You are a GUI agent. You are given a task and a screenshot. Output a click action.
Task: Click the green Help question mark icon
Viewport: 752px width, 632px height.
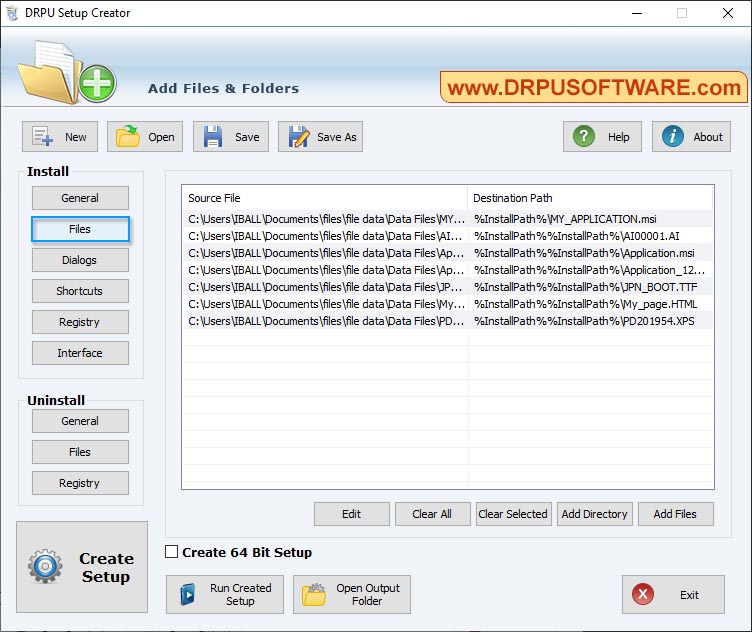(x=584, y=137)
